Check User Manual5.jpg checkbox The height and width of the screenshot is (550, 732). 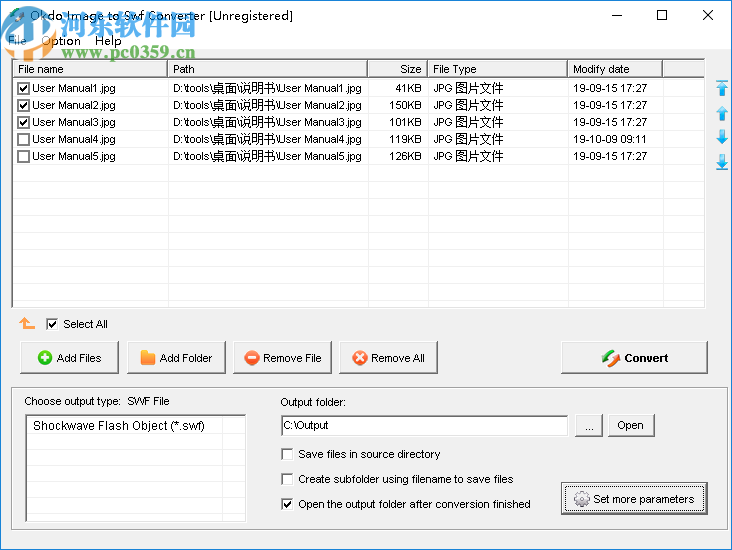pos(23,156)
